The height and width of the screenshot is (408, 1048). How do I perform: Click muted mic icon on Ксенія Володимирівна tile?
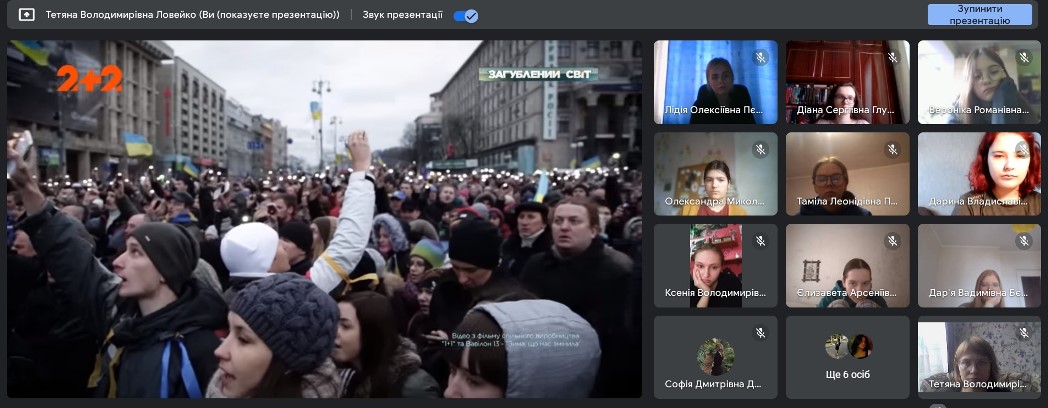click(760, 241)
